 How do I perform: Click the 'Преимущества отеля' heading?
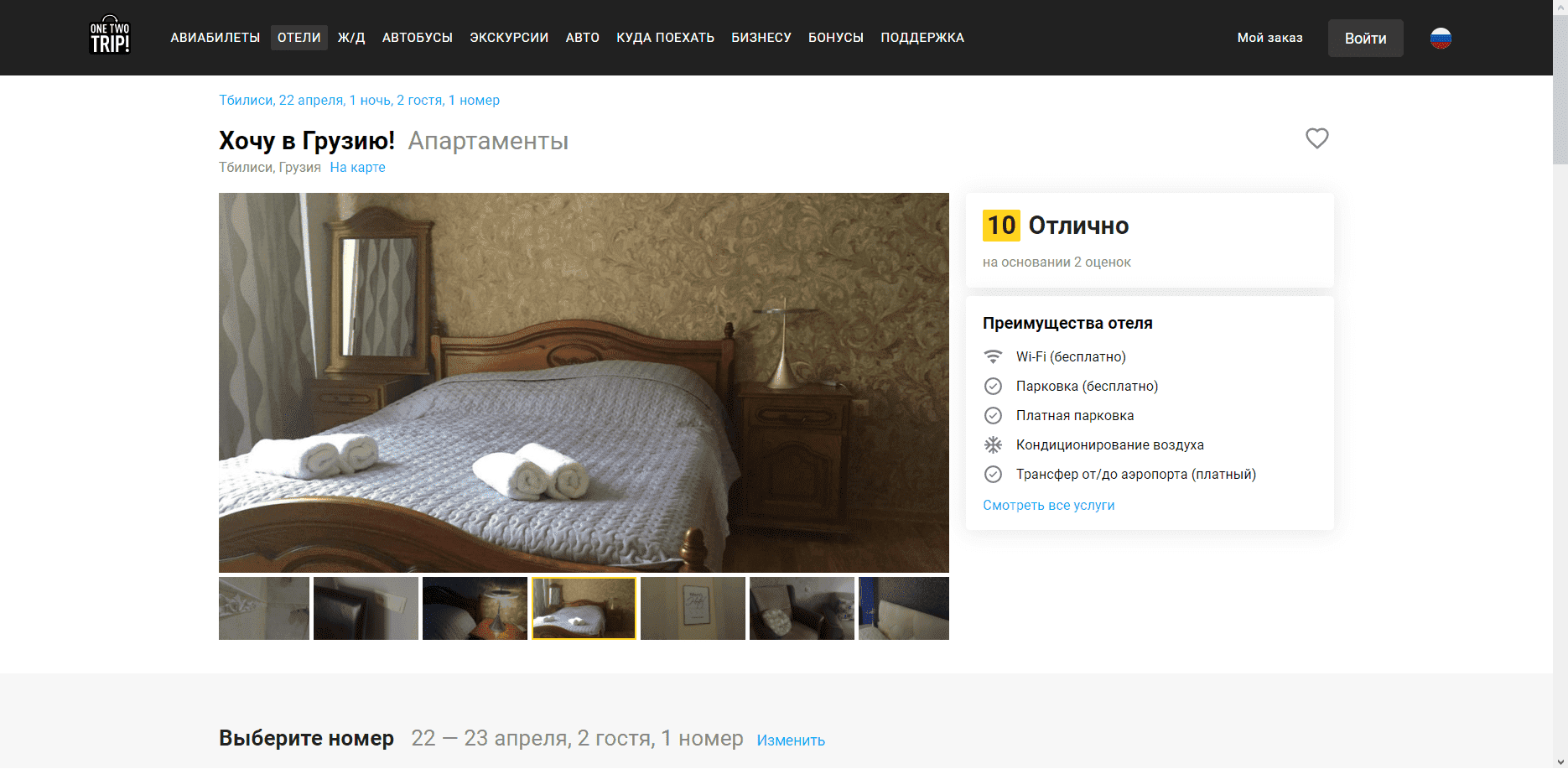pyautogui.click(x=1067, y=323)
